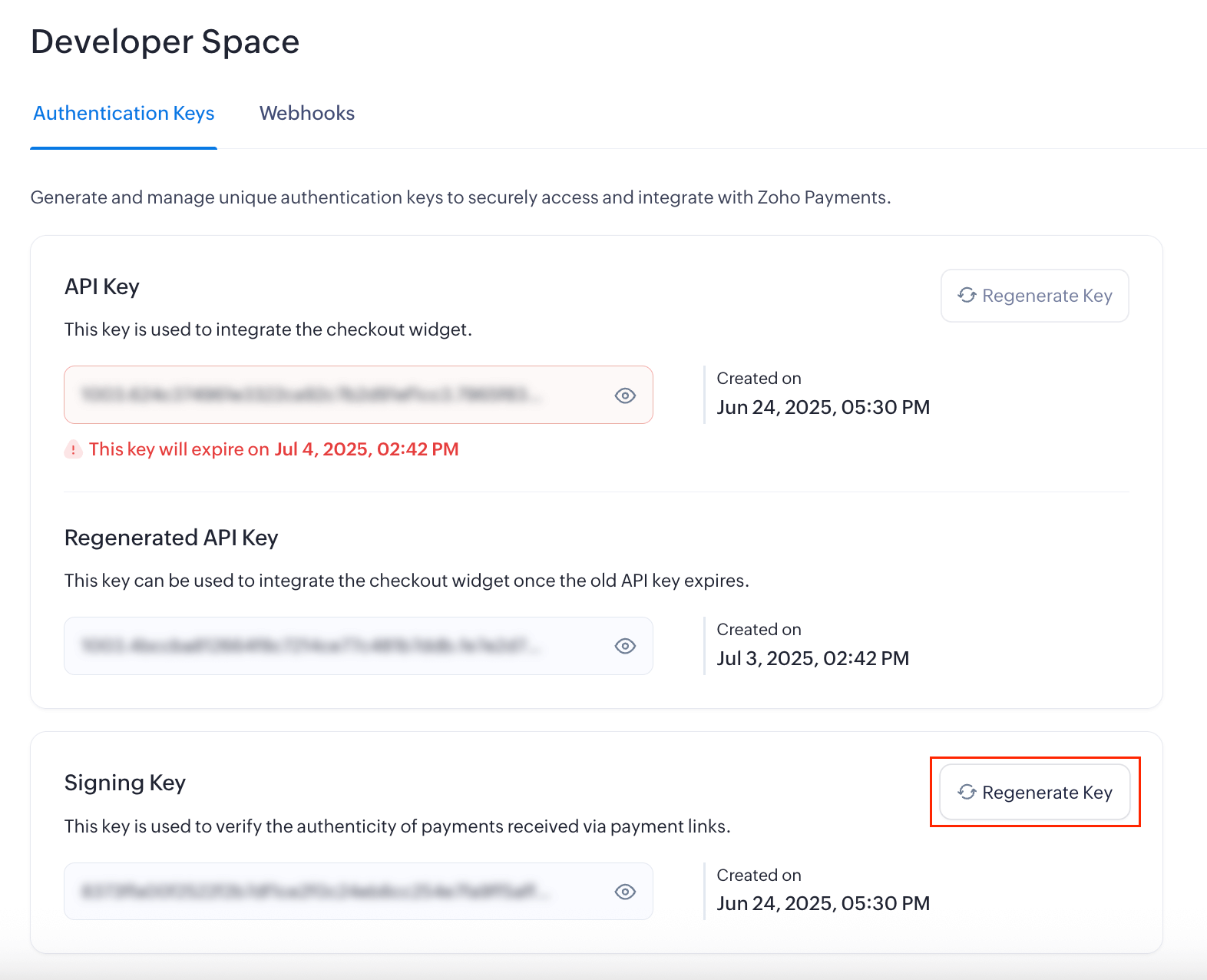This screenshot has width=1207, height=980.
Task: Click the key expiry date Jul 4, 2025
Action: [x=366, y=450]
